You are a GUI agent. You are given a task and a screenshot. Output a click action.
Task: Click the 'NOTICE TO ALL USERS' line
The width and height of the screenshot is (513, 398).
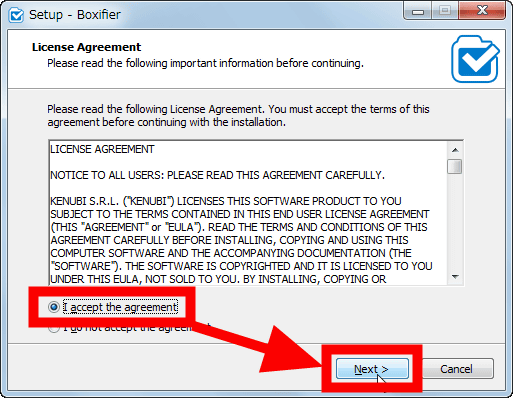coord(217,175)
